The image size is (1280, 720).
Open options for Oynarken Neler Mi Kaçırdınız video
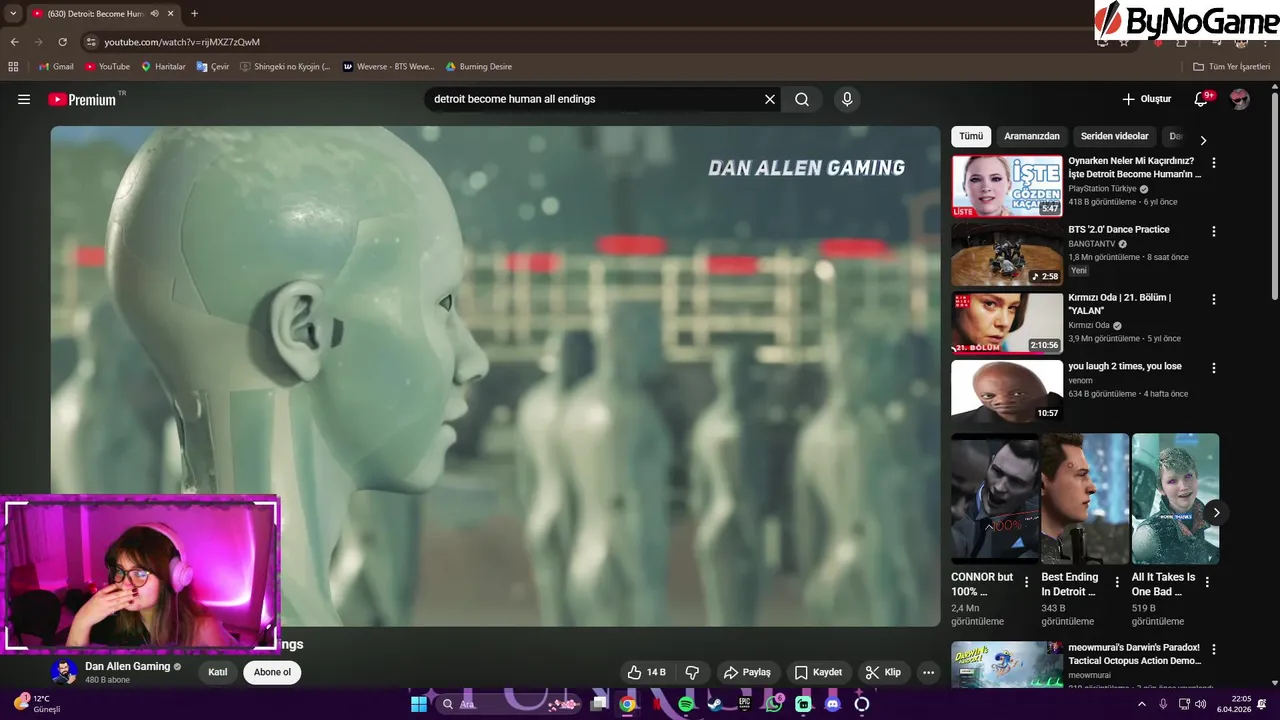tap(1214, 162)
